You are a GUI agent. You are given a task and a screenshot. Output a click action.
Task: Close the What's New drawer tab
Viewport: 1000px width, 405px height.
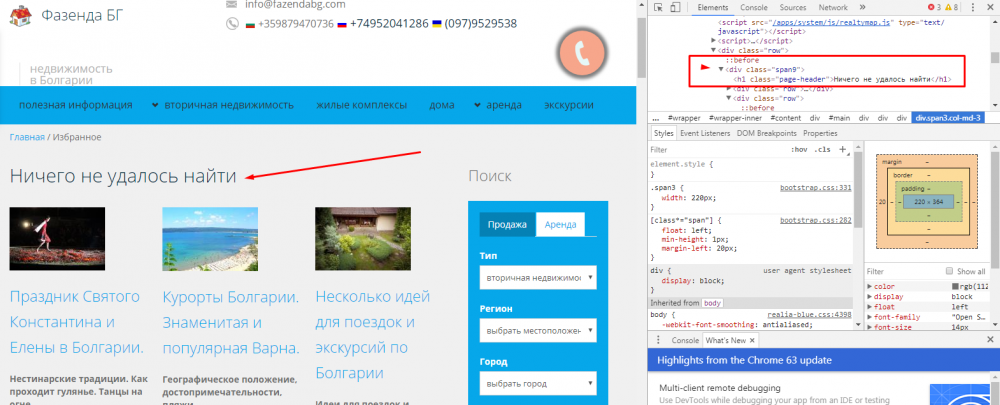tap(752, 341)
